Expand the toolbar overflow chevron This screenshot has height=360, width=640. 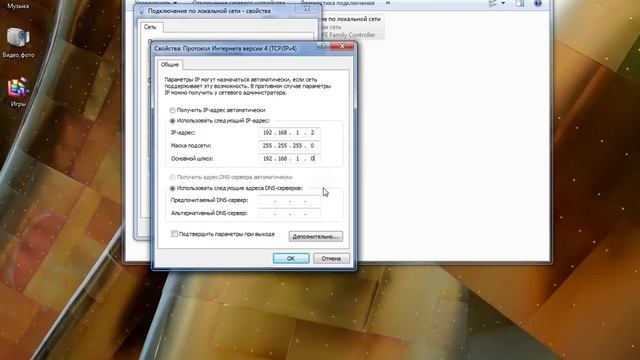point(388,3)
